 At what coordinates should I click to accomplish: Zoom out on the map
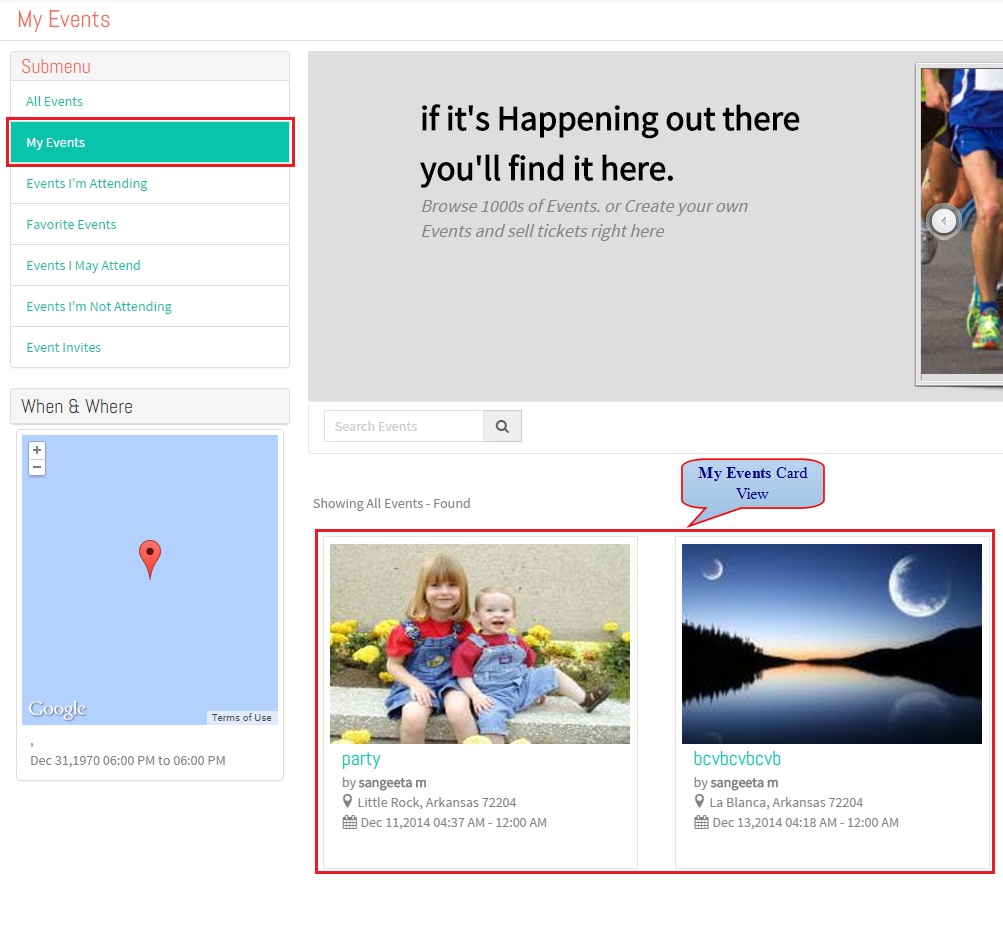pyautogui.click(x=37, y=467)
